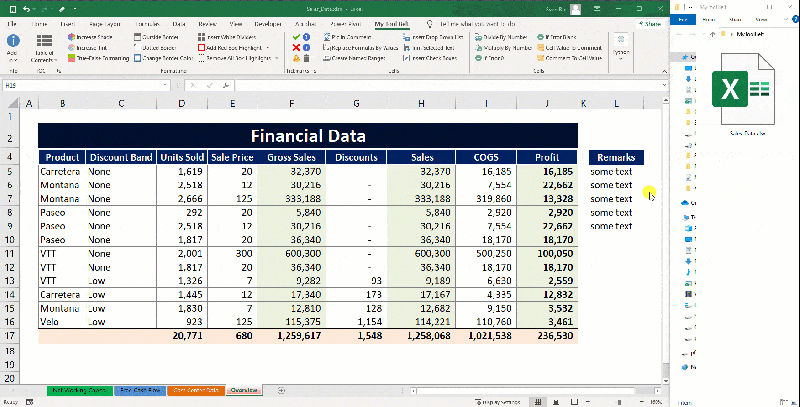
Task: Switch to Cost Center Data sheet
Action: coord(196,391)
